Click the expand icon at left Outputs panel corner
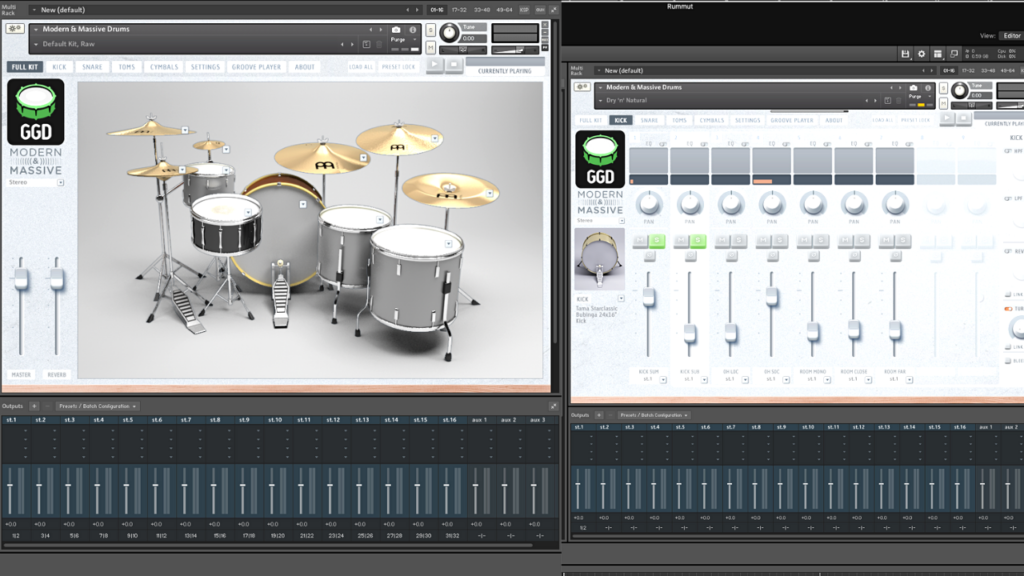This screenshot has height=576, width=1024. click(553, 406)
